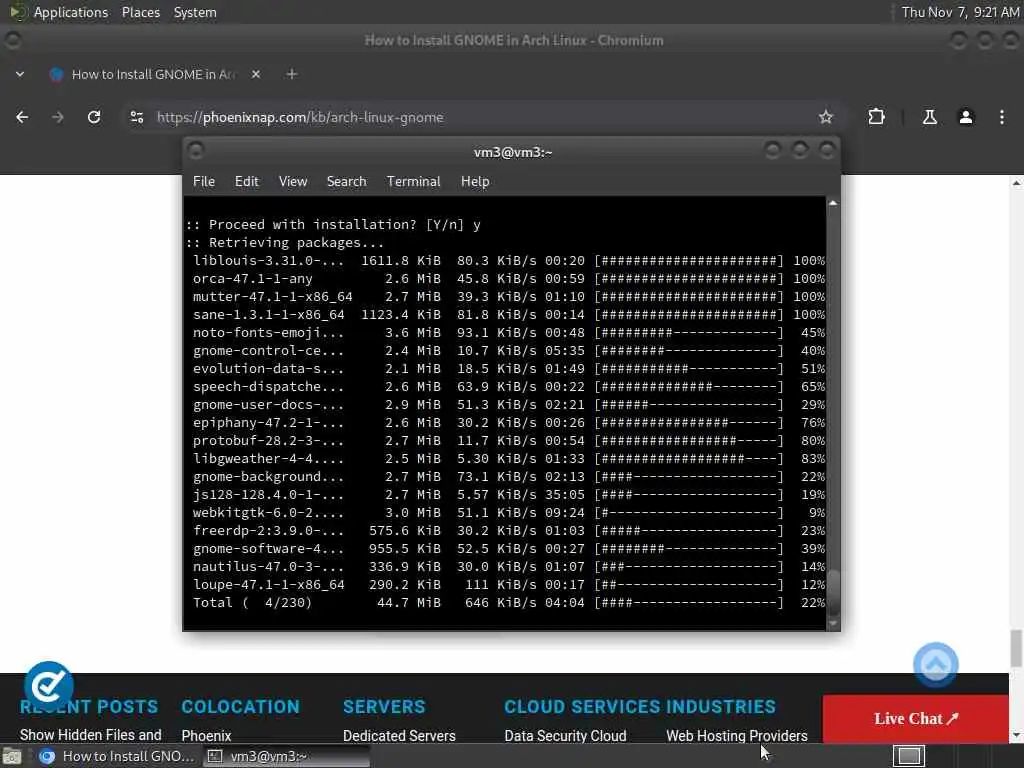The width and height of the screenshot is (1024, 768).
Task: Click the Retrieving packages line
Action: click(285, 242)
